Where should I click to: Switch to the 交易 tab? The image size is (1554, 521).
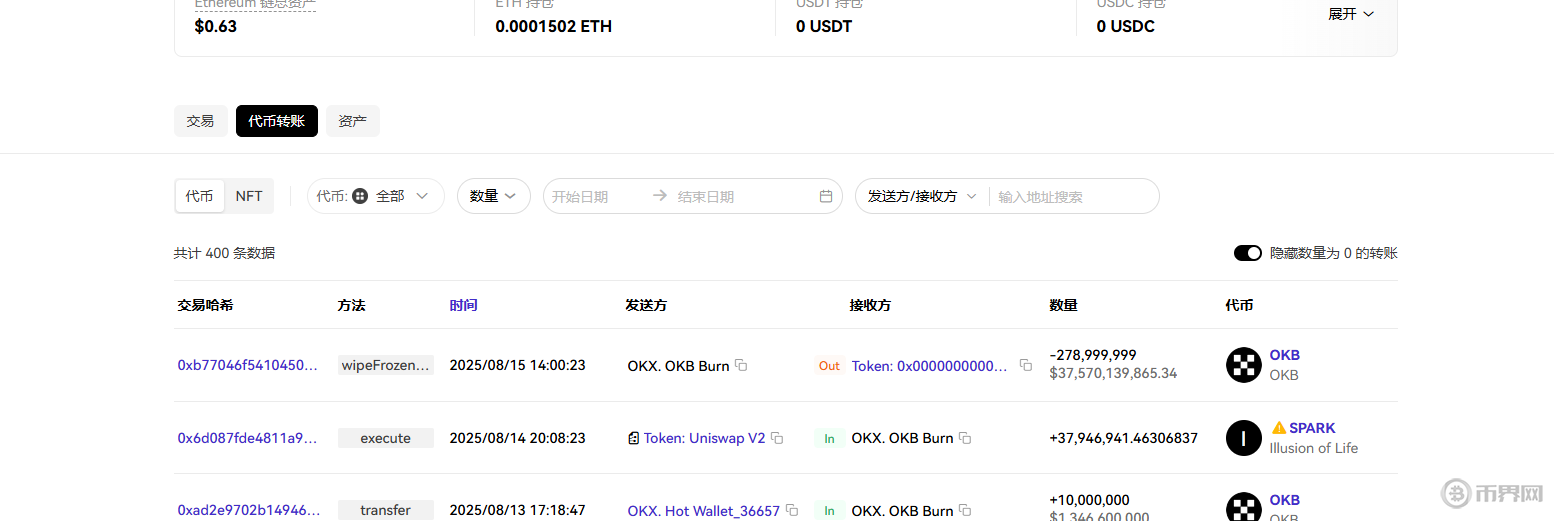pos(200,121)
